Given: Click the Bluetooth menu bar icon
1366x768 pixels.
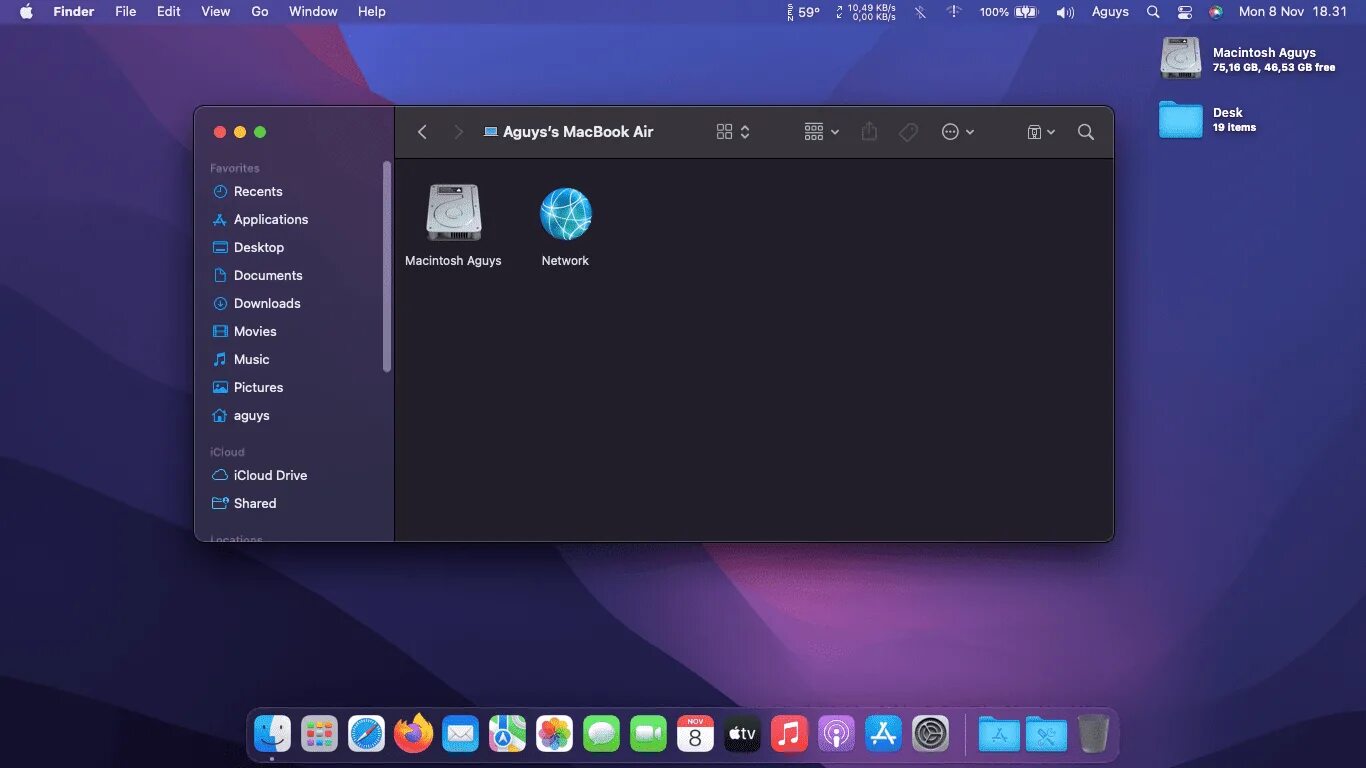Looking at the screenshot, I should (921, 12).
